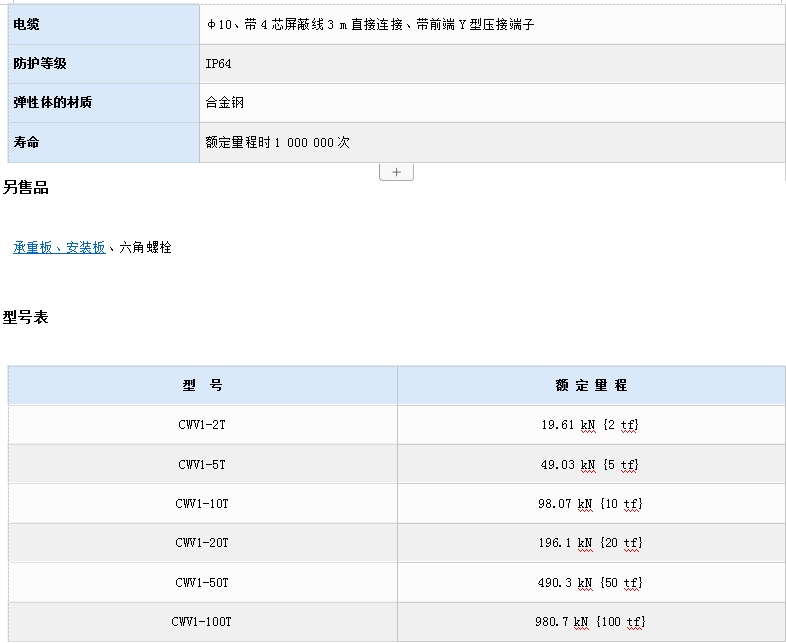Select the 额定量程 column header
786x643 pixels.
click(592, 385)
